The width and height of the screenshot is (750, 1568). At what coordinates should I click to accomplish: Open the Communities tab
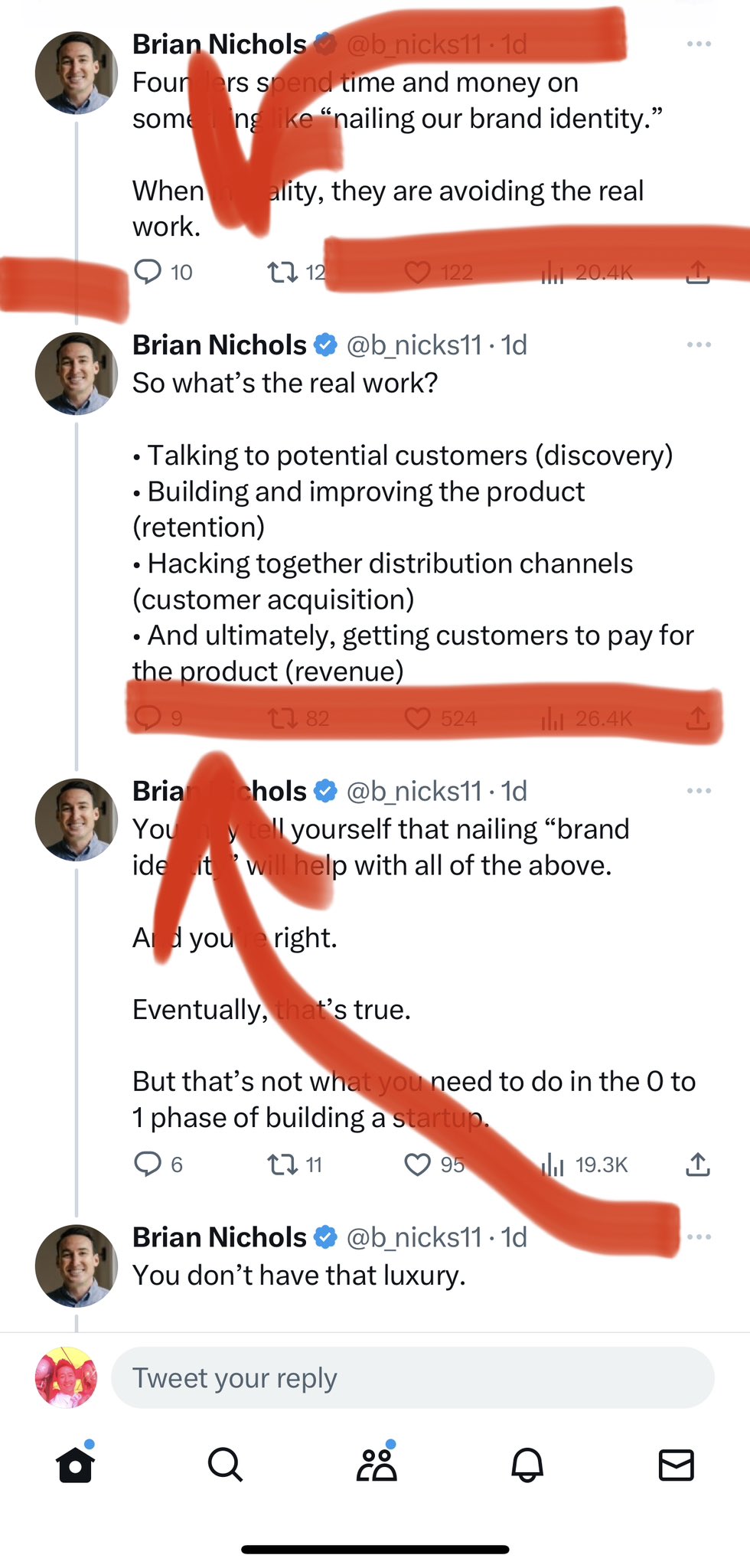[377, 1465]
